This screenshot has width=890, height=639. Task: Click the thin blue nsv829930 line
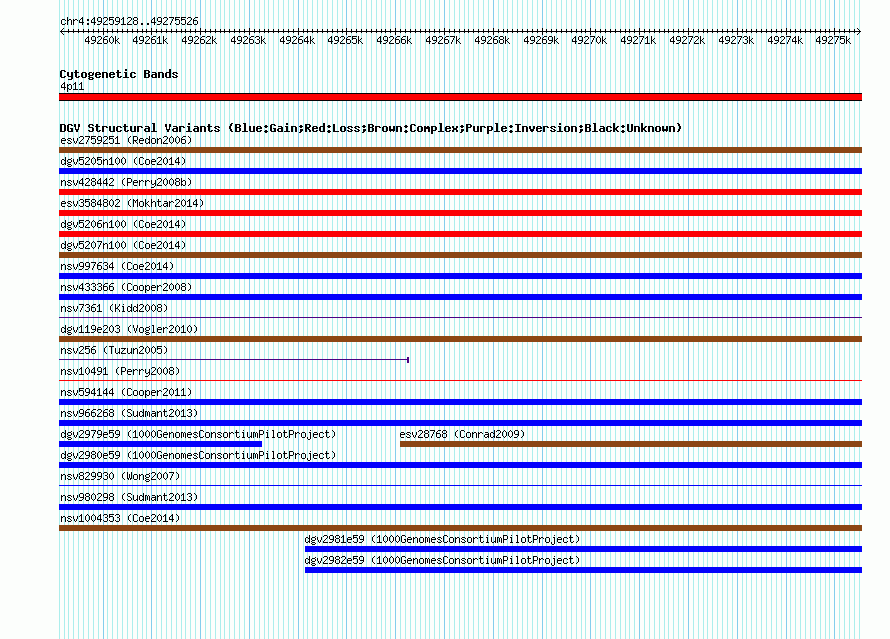pos(460,485)
